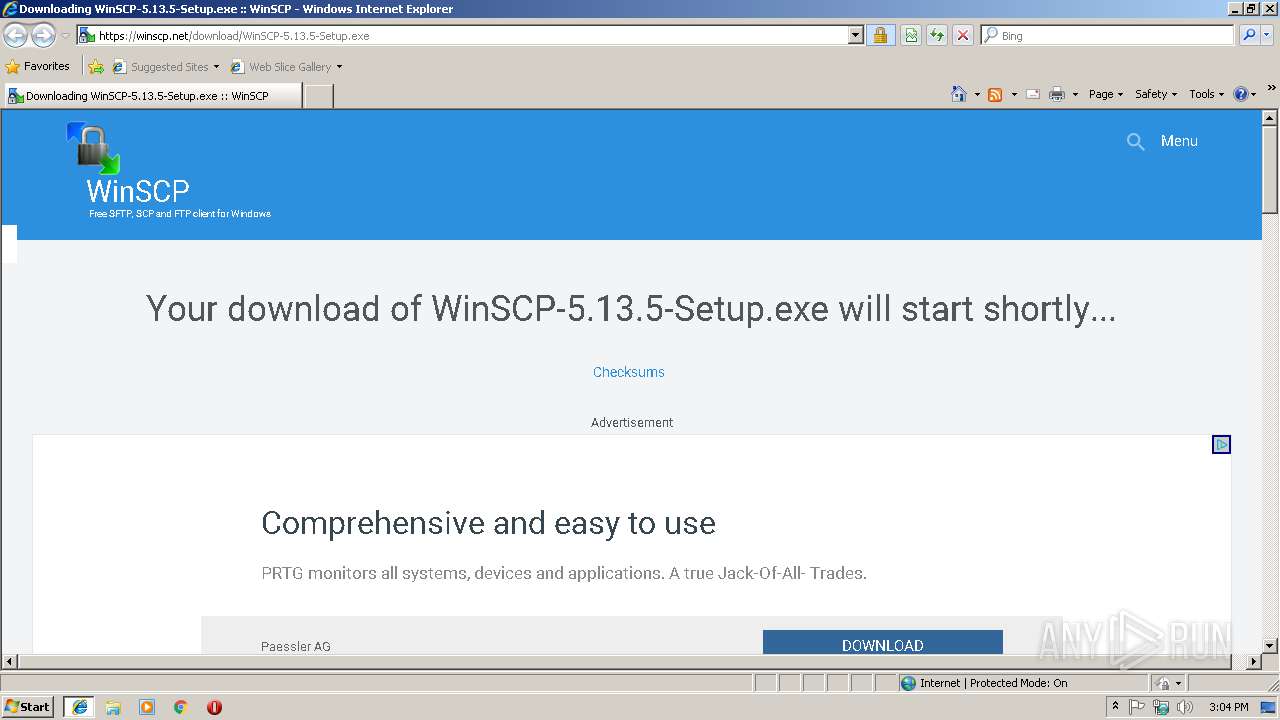Click the vertical scrollbar up arrow

pyautogui.click(x=1270, y=118)
